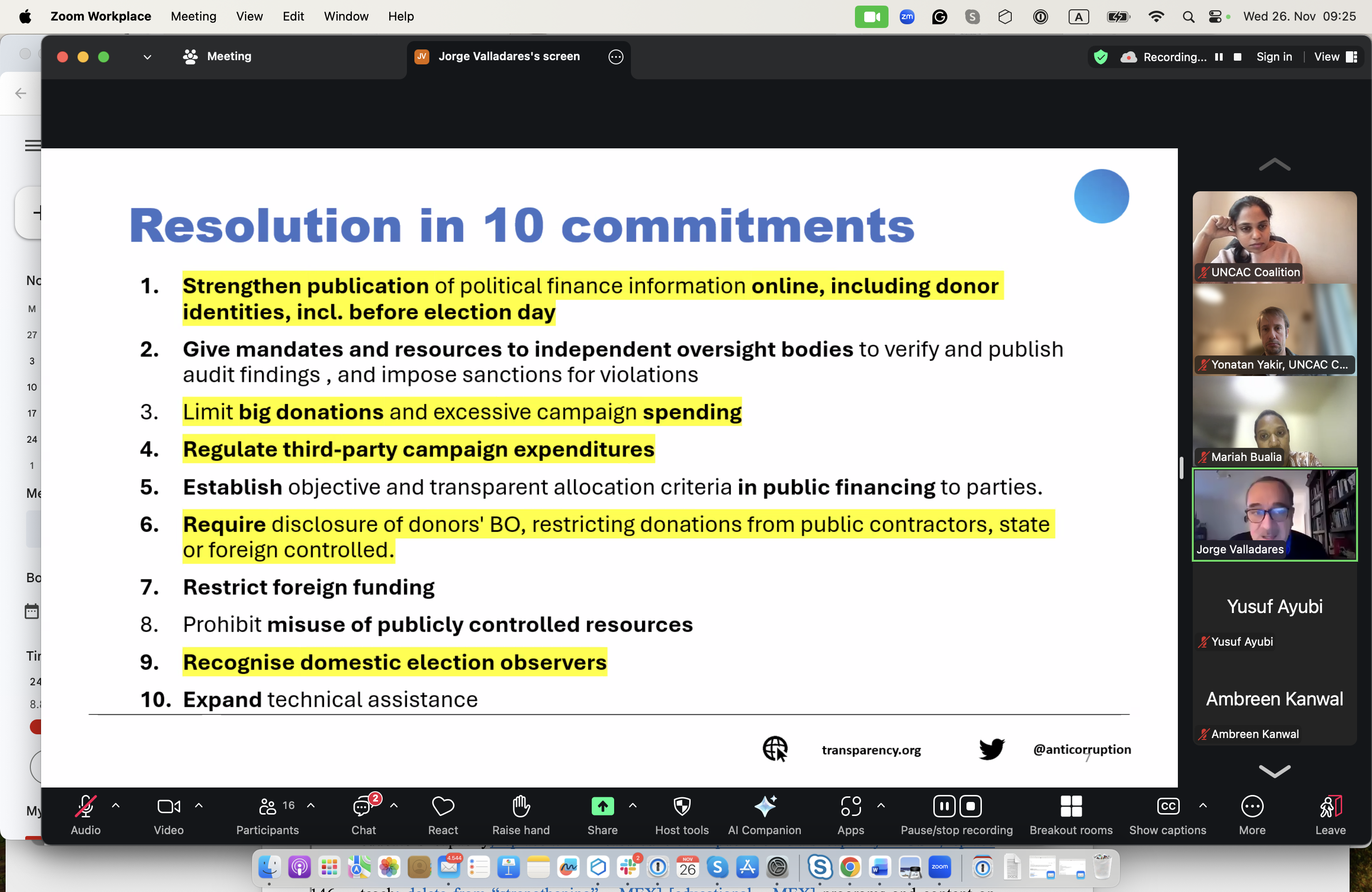This screenshot has width=1372, height=892.
Task: Open the Meeting menu in menu bar
Action: click(x=193, y=16)
